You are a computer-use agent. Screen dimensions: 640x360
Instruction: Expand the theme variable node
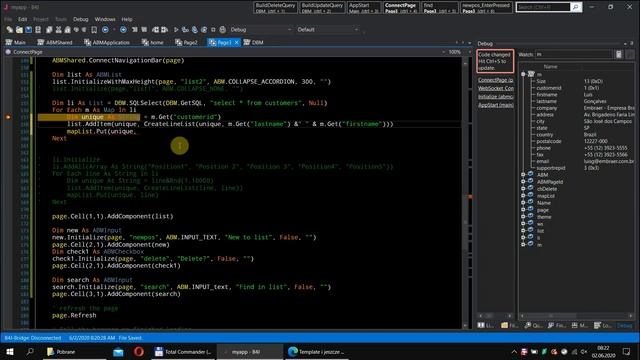click(x=523, y=217)
